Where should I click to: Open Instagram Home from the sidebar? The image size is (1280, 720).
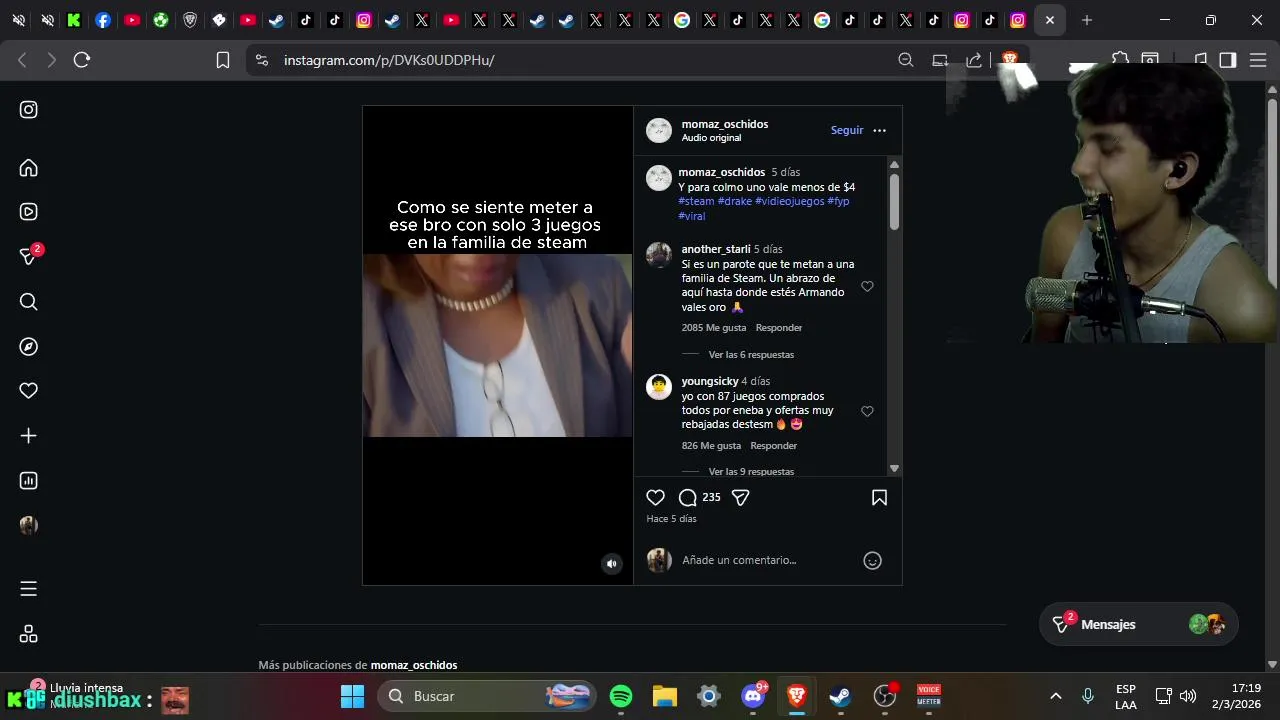pyautogui.click(x=29, y=168)
